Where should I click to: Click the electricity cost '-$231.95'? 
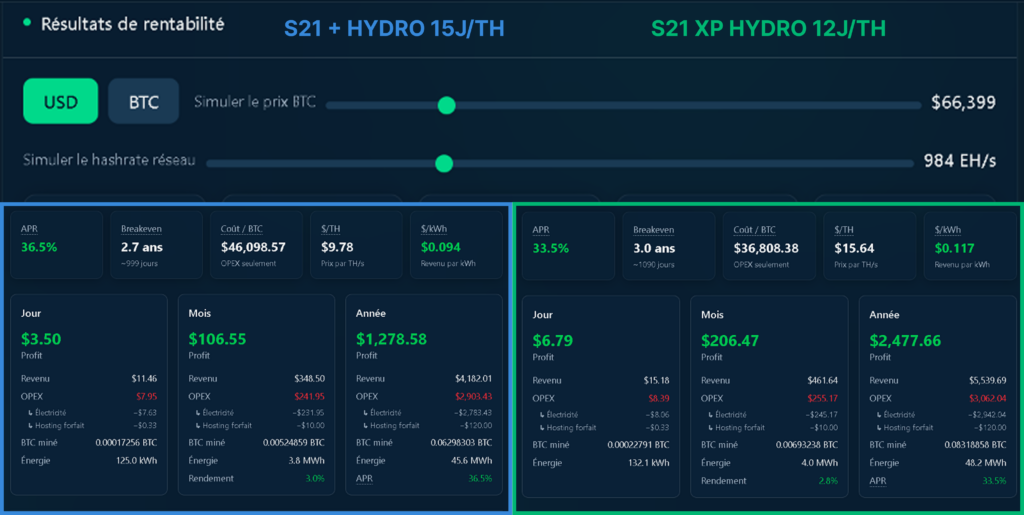tap(310, 413)
